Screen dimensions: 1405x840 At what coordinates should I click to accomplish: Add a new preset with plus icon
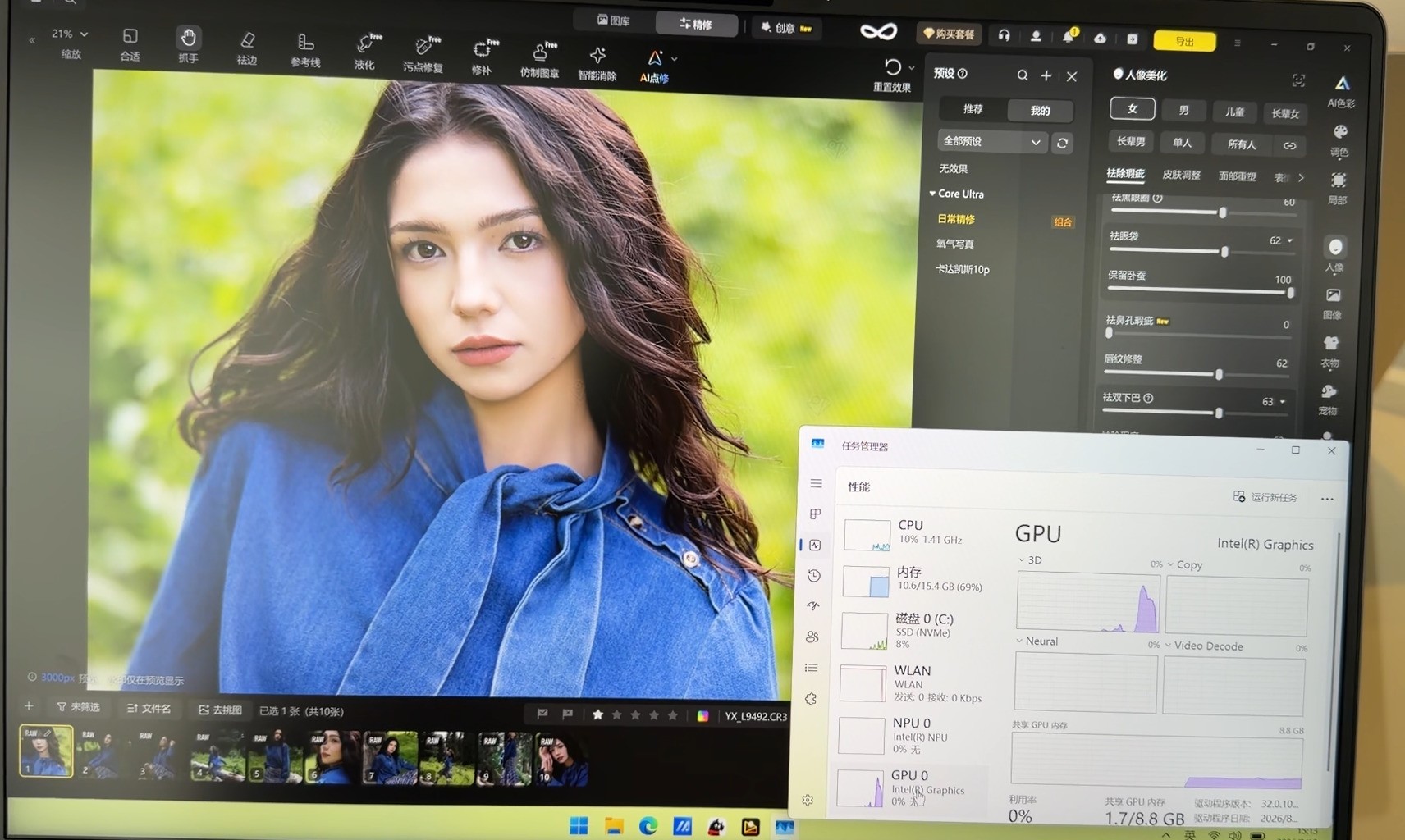click(1046, 75)
